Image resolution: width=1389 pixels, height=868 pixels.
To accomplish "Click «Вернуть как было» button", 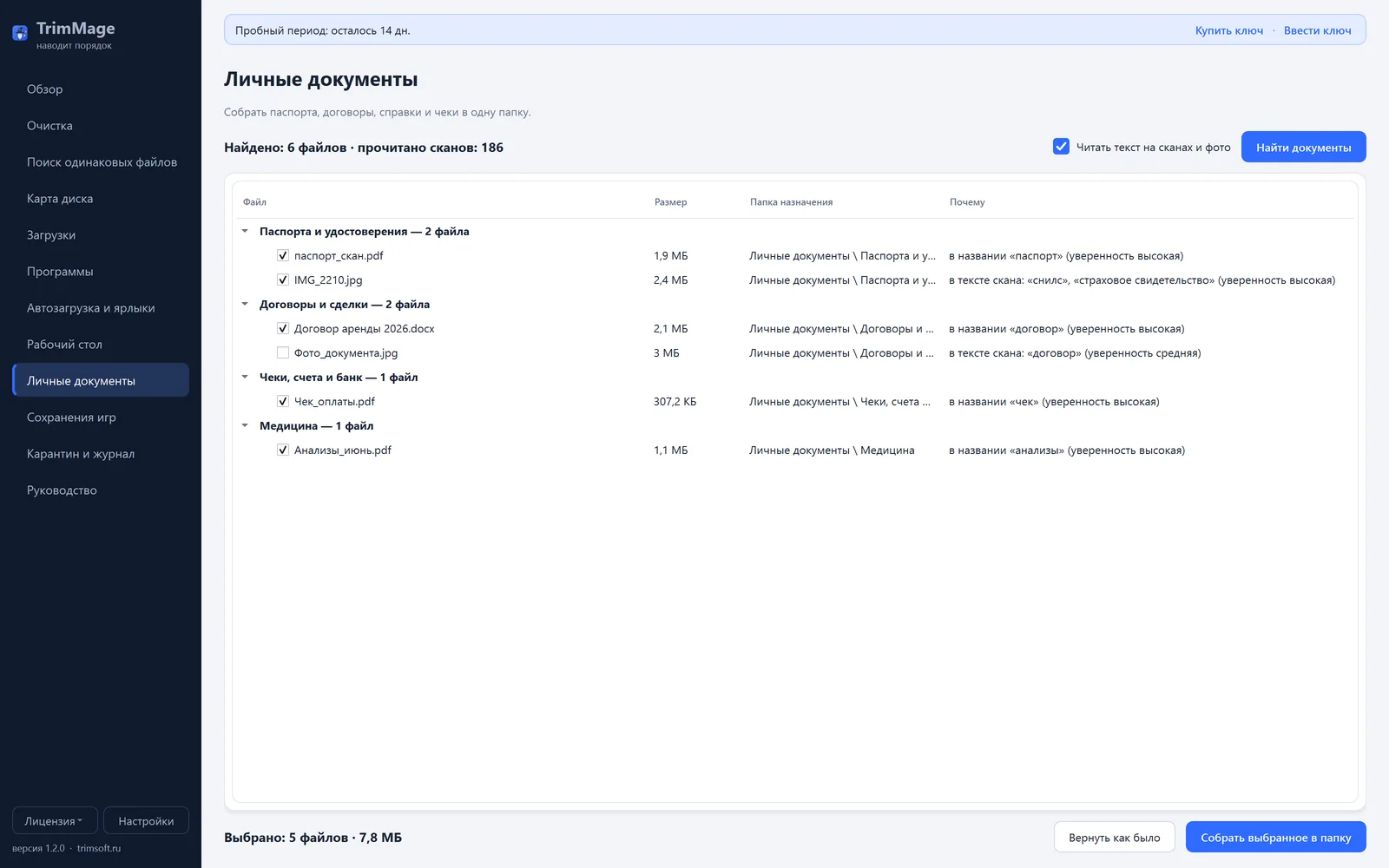I will 1114,837.
